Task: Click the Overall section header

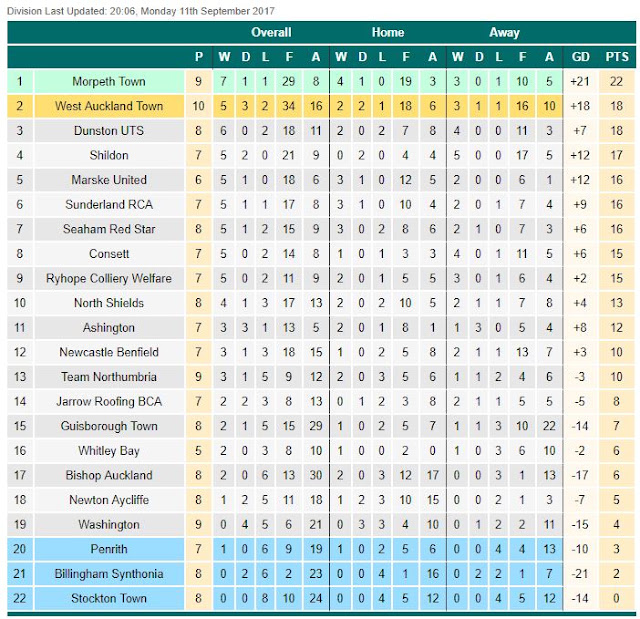Action: pyautogui.click(x=271, y=33)
